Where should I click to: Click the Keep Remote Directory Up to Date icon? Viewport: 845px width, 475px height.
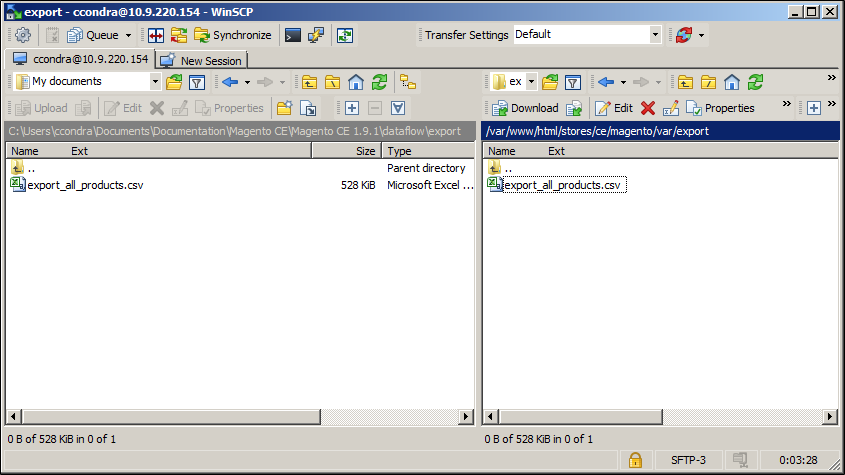pyautogui.click(x=179, y=35)
